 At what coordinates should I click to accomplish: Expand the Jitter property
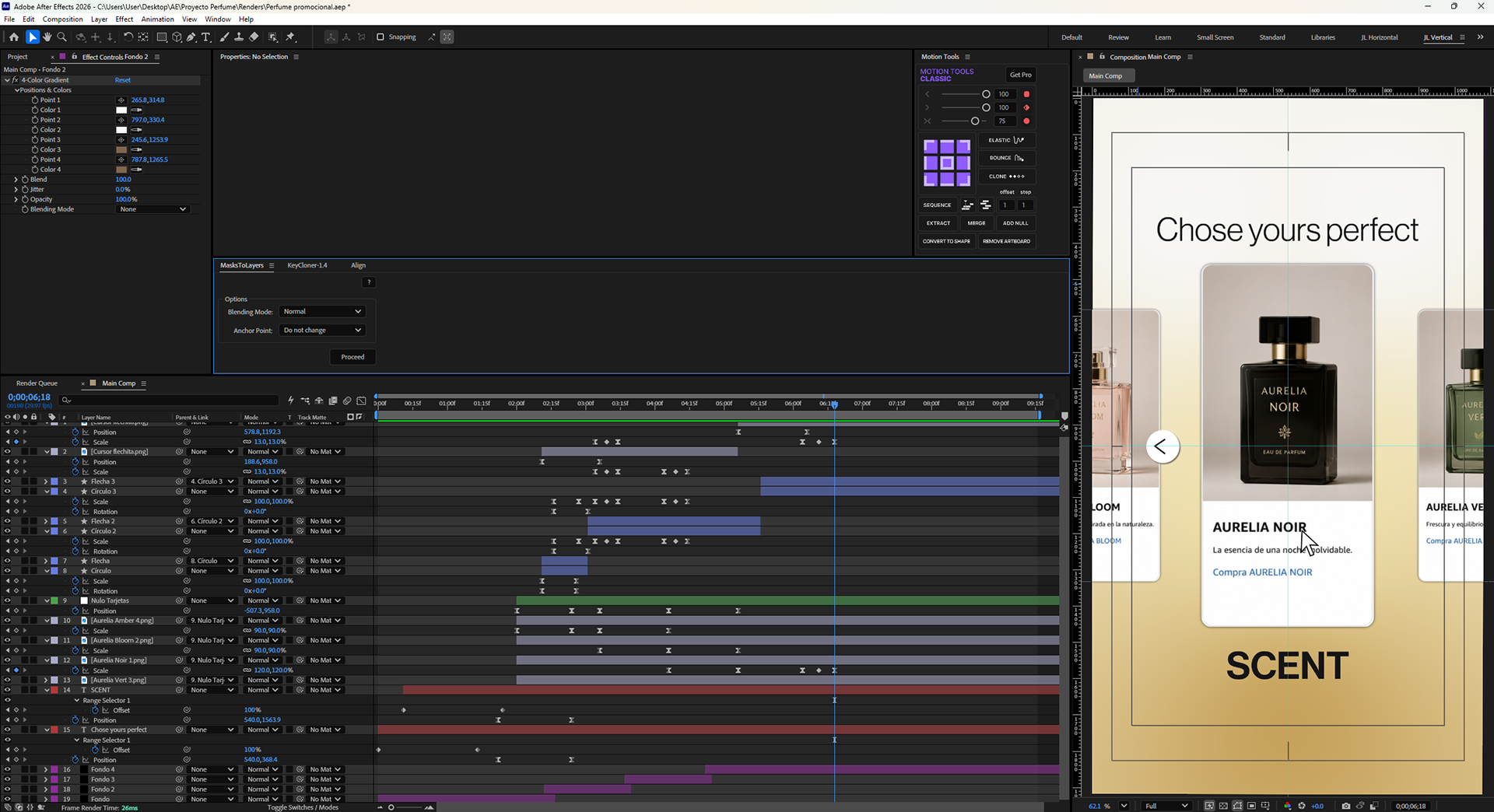pos(16,190)
